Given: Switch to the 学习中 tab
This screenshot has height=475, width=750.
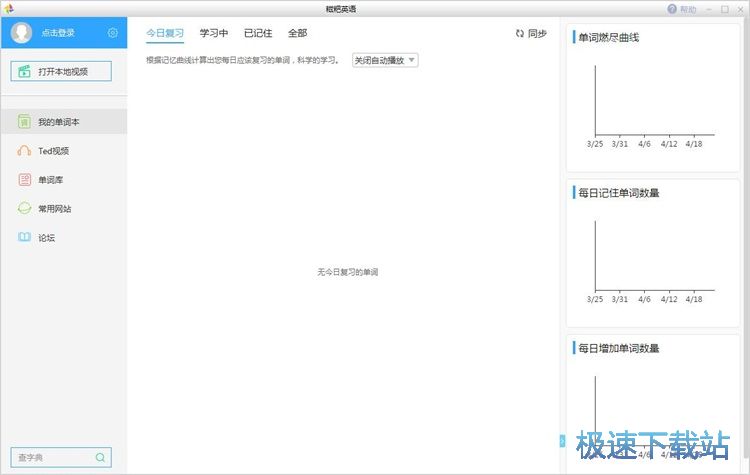Looking at the screenshot, I should [x=213, y=33].
